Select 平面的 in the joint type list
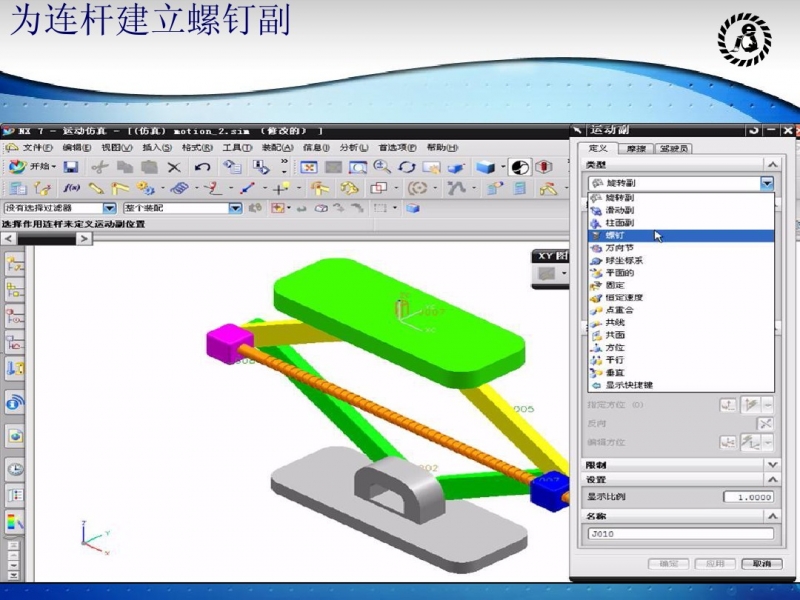 [681, 273]
